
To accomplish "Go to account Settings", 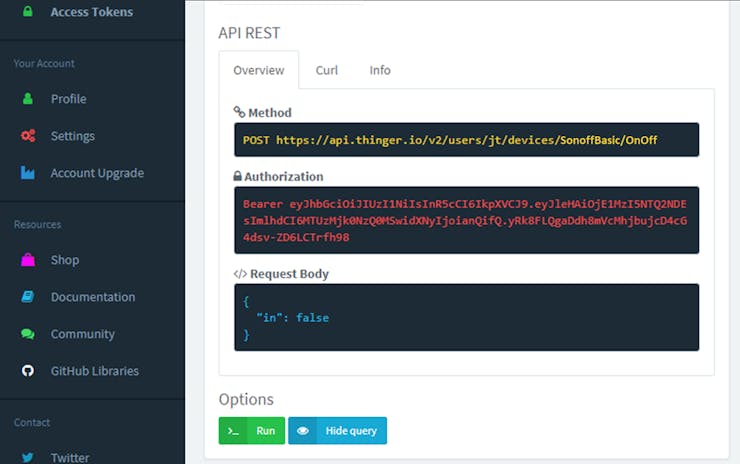I will click(73, 136).
